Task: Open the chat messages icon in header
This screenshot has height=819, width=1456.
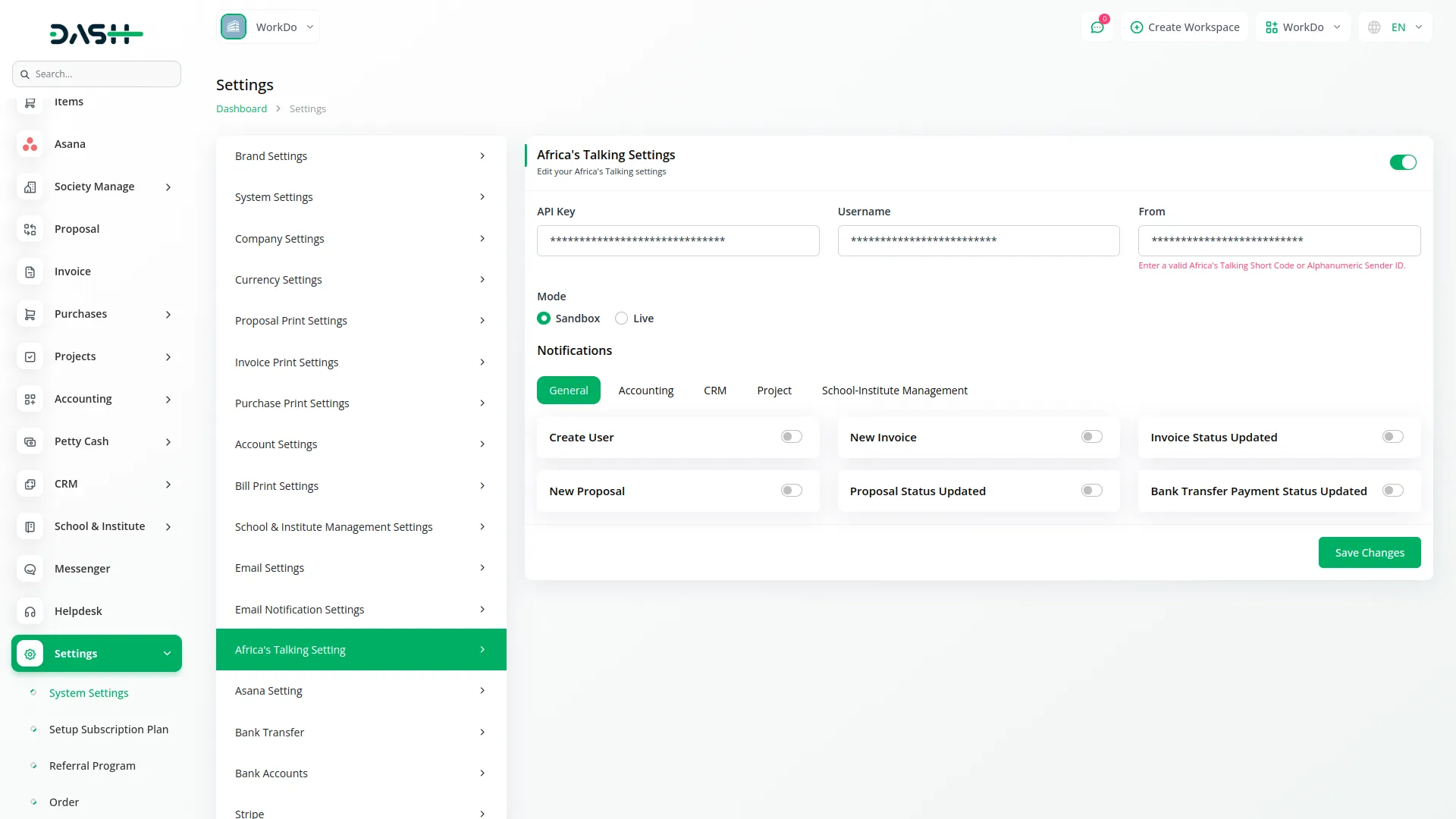Action: pos(1097,27)
